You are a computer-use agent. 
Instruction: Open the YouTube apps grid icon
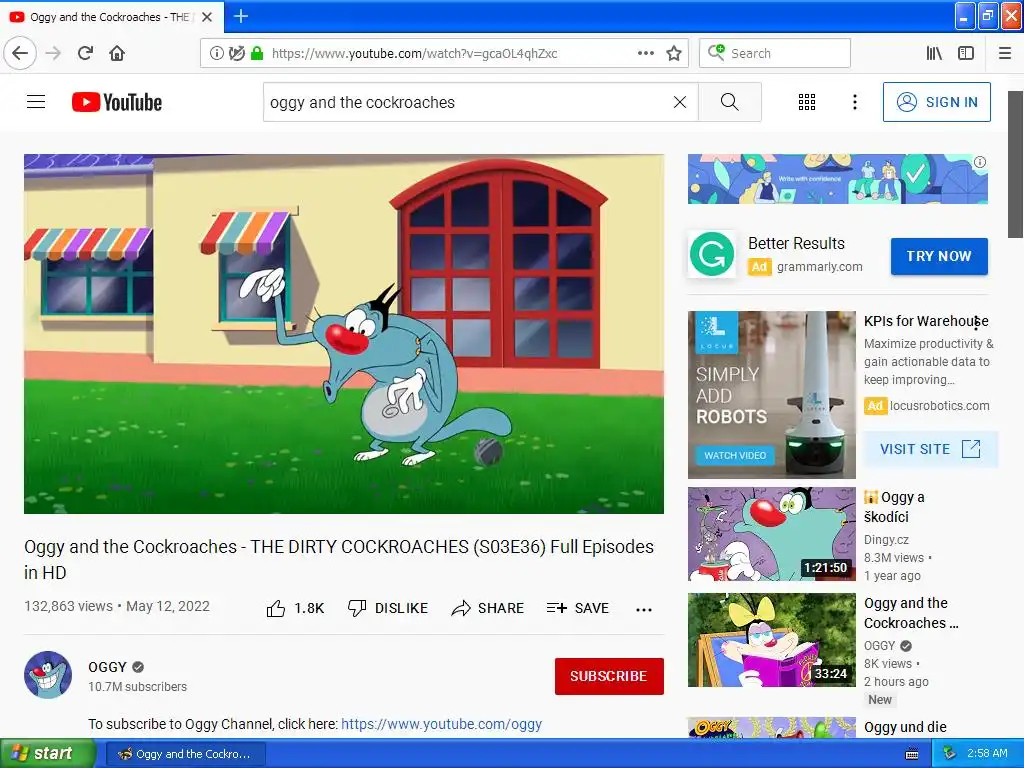[807, 102]
